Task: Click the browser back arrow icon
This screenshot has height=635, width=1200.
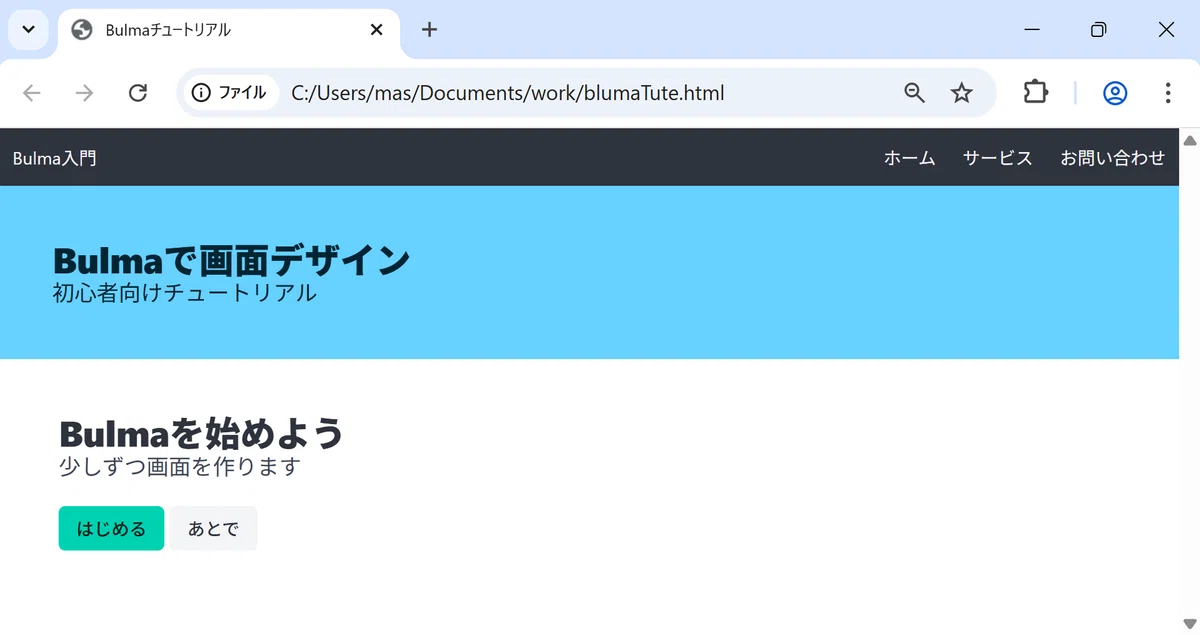Action: 32,93
